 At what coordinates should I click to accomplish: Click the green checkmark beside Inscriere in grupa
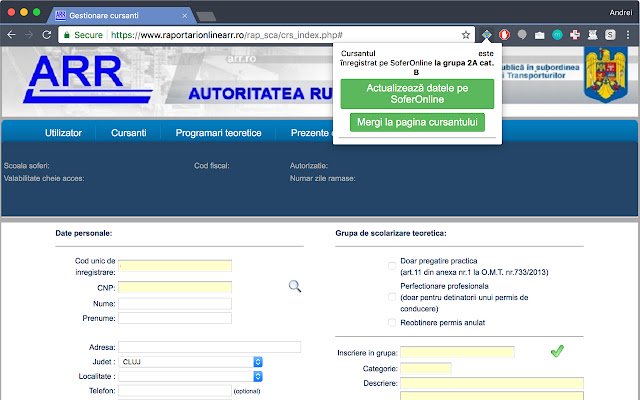click(557, 351)
